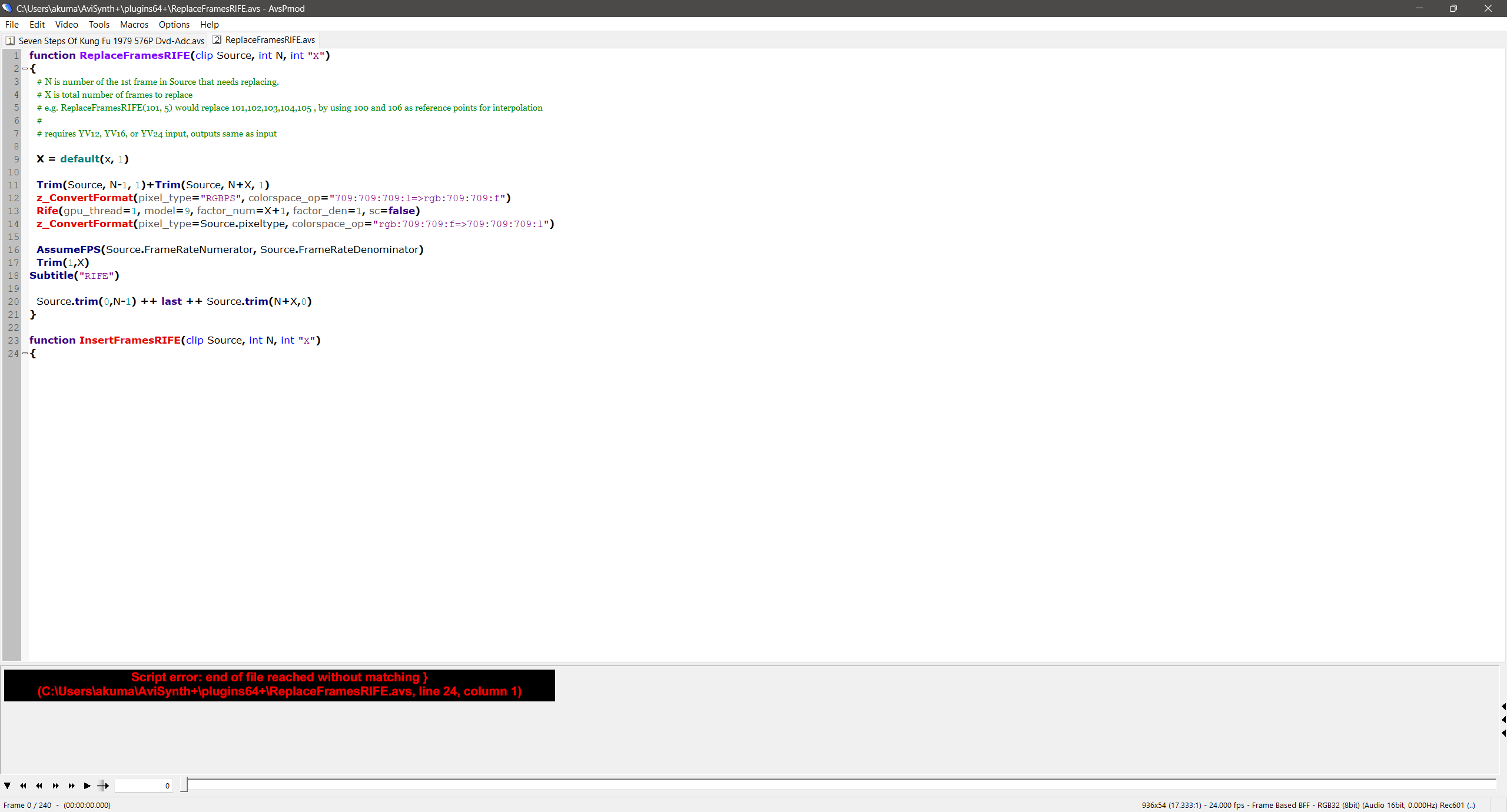Viewport: 1507px width, 812px height.
Task: Click the frame number input field
Action: [143, 786]
